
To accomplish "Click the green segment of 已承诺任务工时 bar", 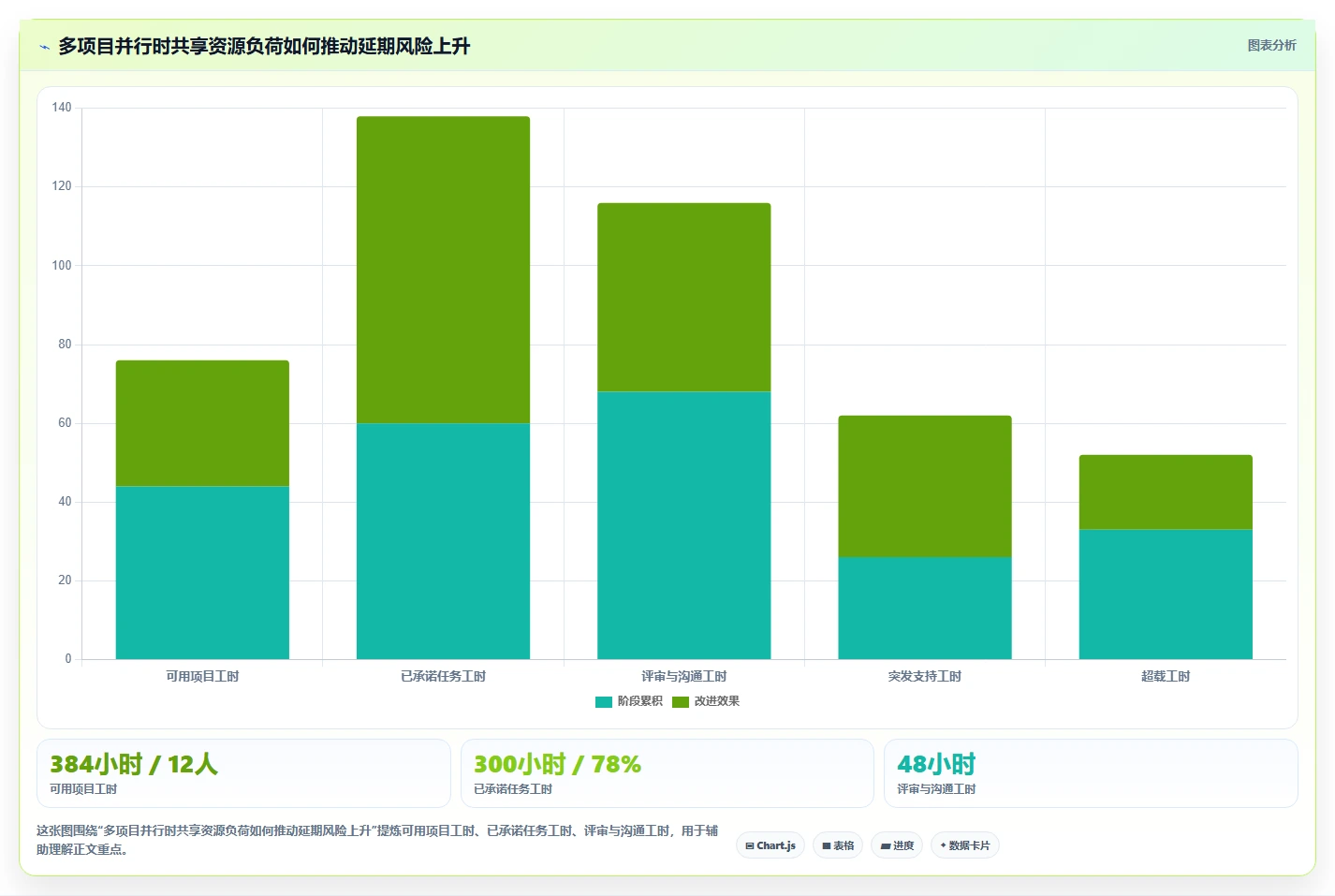I will (x=443, y=270).
